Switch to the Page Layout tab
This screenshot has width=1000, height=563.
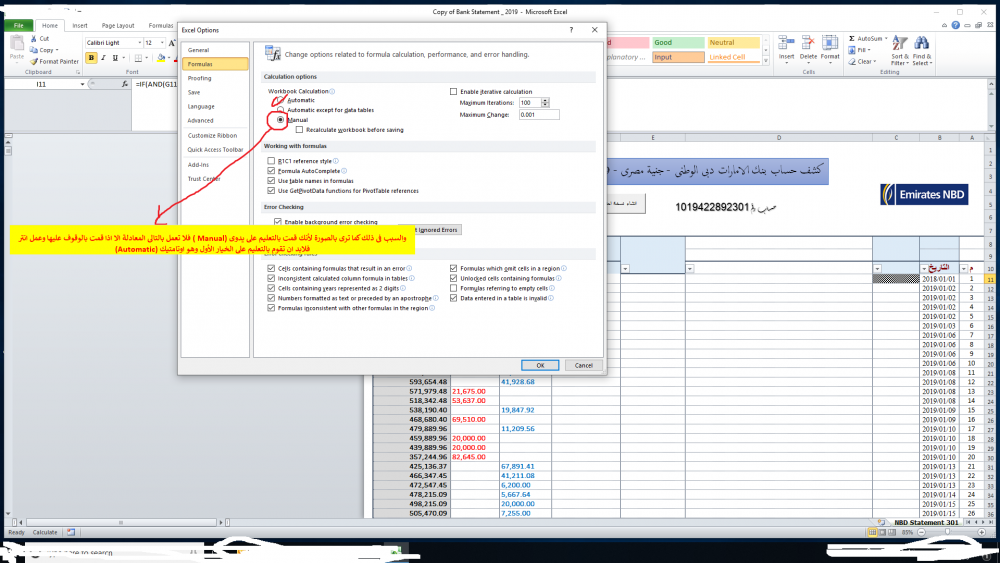[118, 26]
